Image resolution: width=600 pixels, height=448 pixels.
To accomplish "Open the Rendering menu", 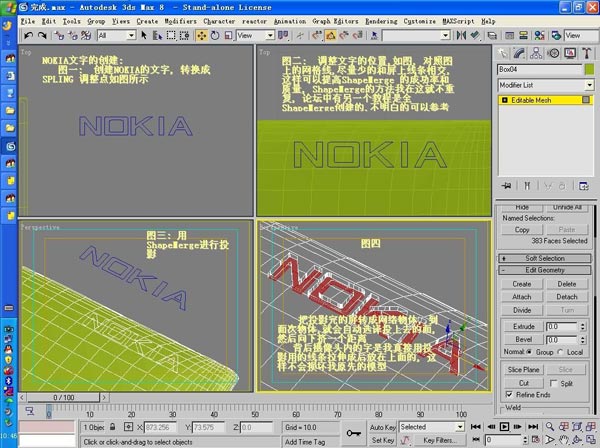I will point(381,21).
